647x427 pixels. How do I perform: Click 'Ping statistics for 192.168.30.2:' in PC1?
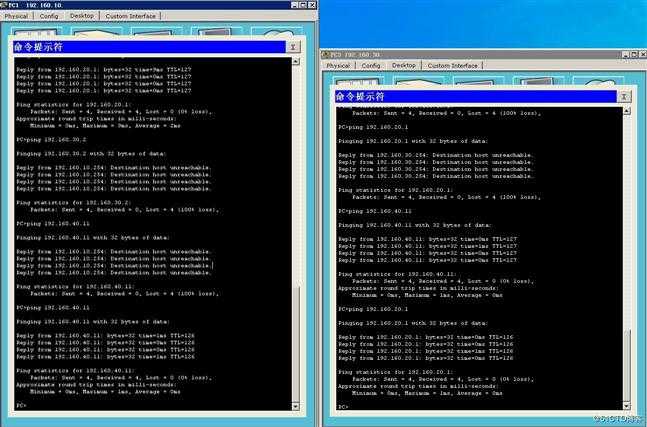click(x=73, y=203)
